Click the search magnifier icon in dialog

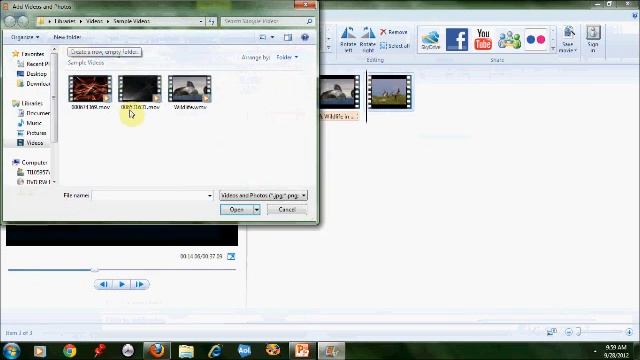tap(310, 21)
